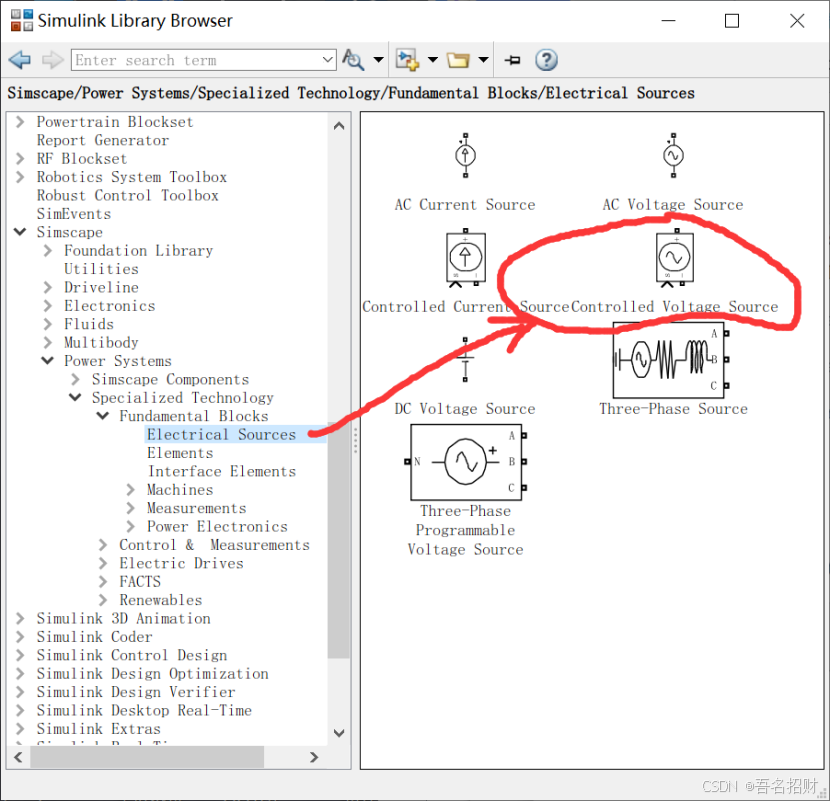Select Simulink 3D Animation entry
830x802 pixels.
(x=123, y=618)
